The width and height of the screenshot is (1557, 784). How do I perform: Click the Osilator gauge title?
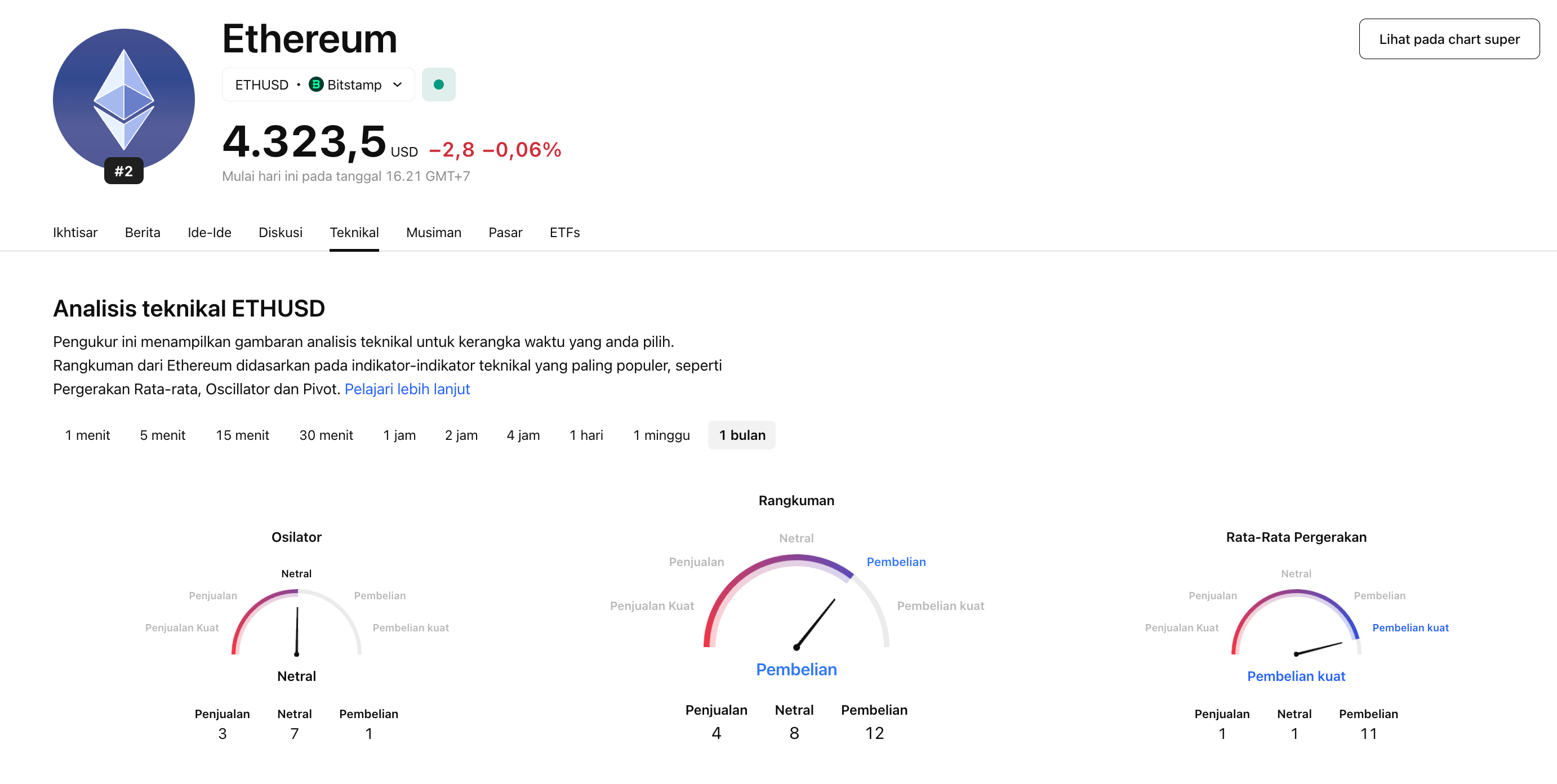click(296, 537)
